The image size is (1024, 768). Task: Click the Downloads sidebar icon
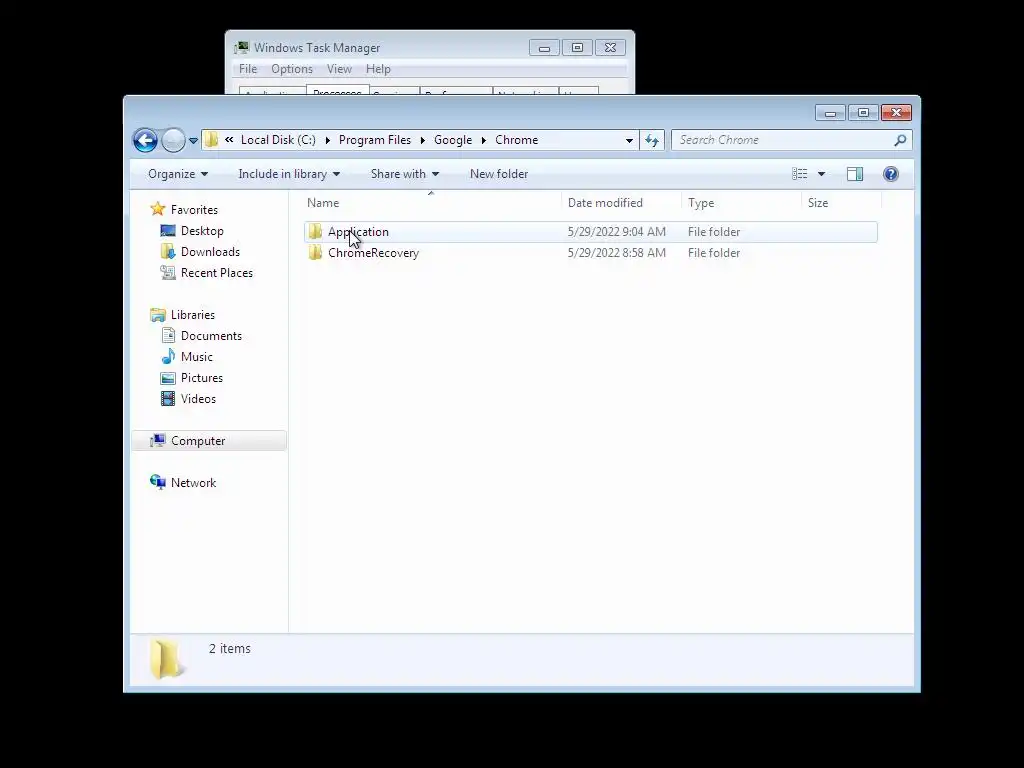tap(168, 251)
